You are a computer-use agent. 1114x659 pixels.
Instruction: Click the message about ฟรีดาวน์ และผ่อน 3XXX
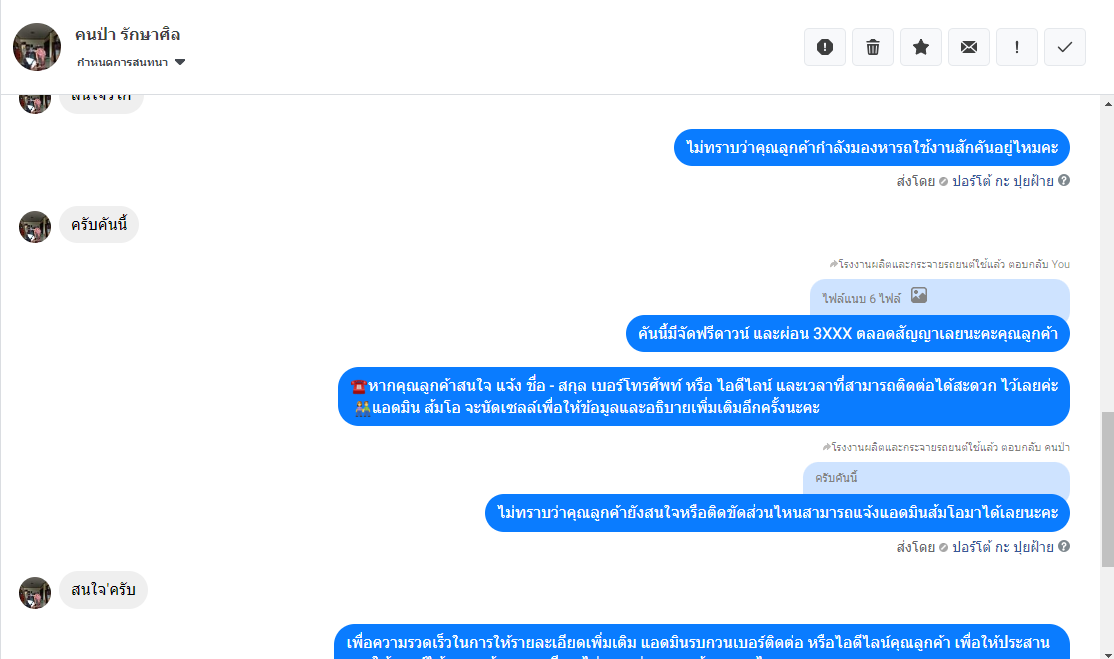[848, 333]
